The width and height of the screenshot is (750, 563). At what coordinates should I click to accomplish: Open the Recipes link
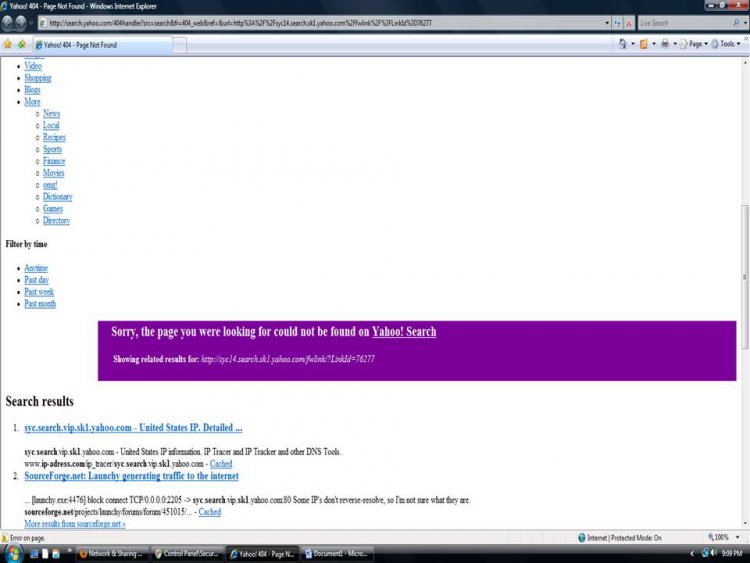[54, 137]
